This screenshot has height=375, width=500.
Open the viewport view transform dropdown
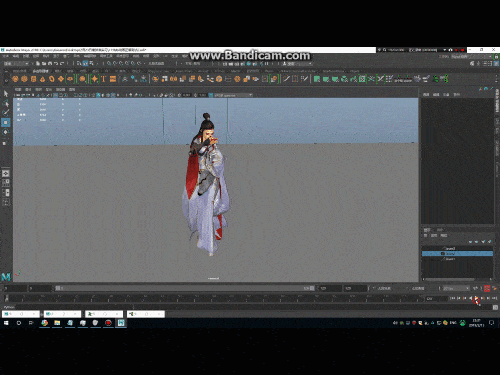(233, 95)
